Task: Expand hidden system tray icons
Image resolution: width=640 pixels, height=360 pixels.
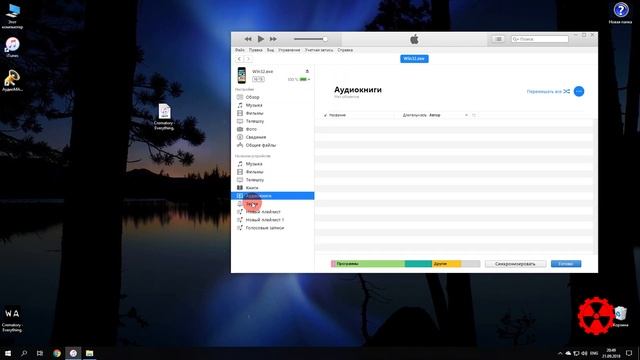Action: coord(560,353)
